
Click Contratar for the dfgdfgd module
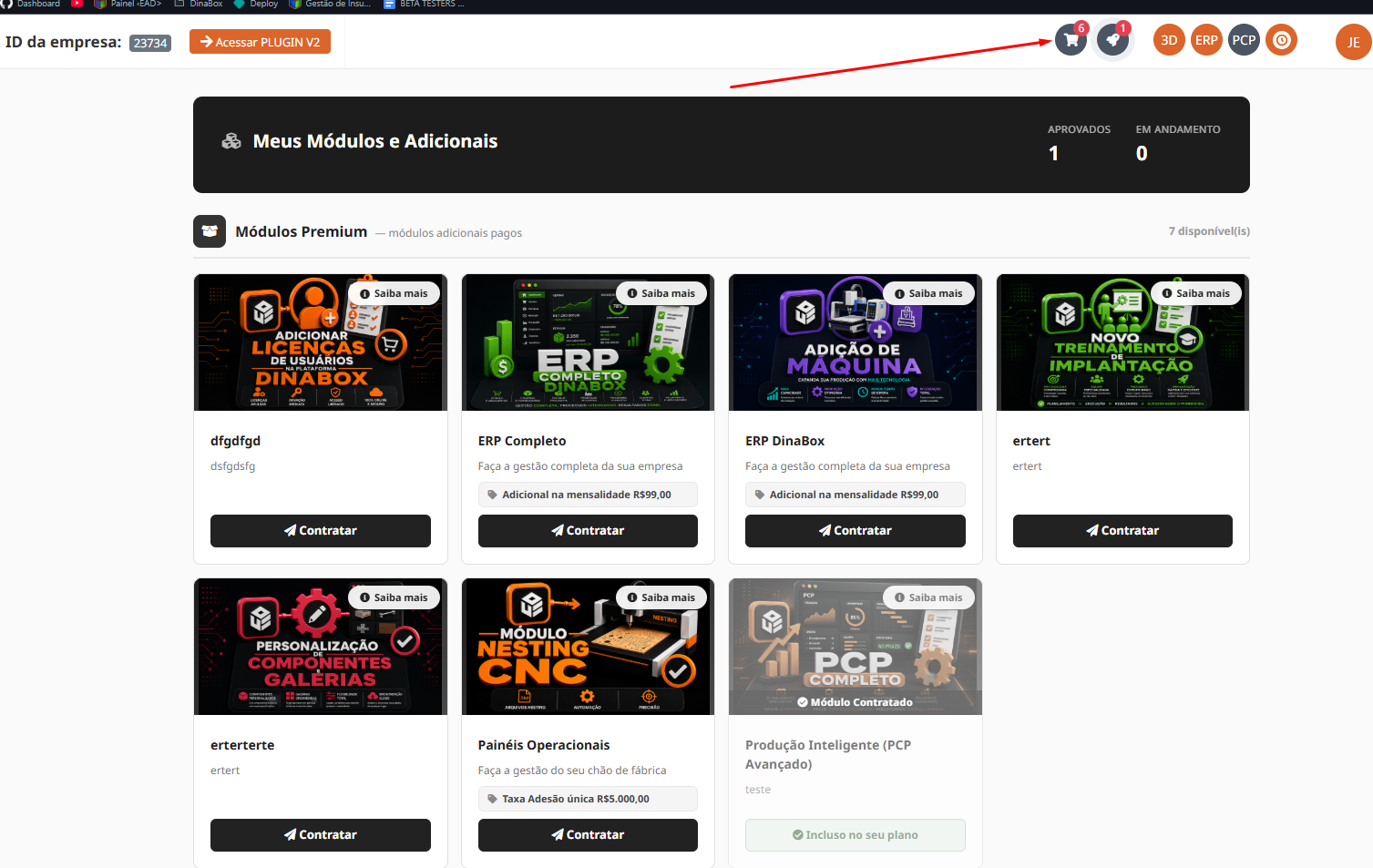coord(321,531)
